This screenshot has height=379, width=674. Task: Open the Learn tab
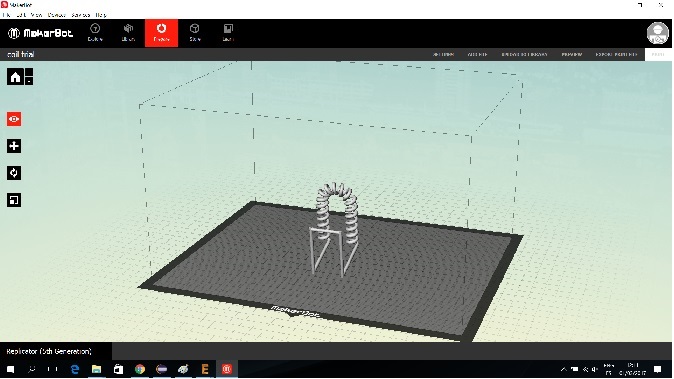pos(228,33)
